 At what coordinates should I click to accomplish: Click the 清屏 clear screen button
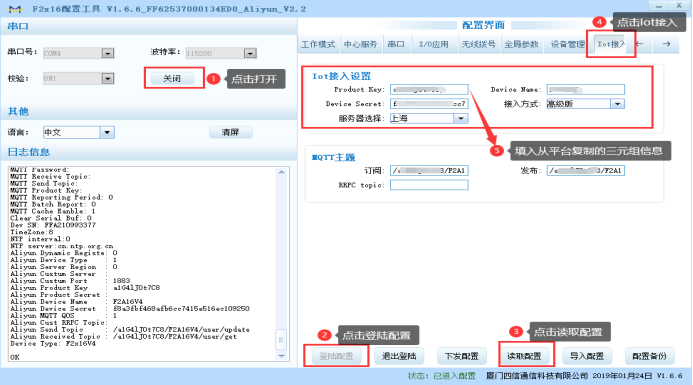(231, 132)
